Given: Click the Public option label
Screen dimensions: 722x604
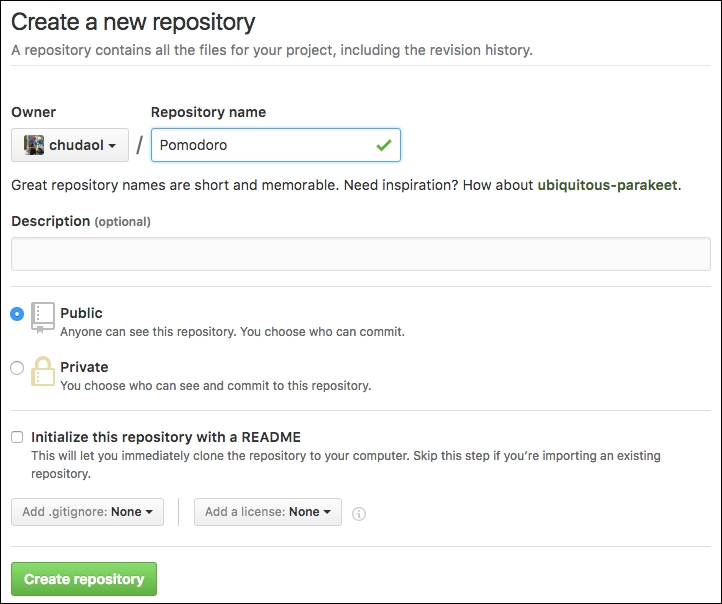Looking at the screenshot, I should (x=81, y=313).
